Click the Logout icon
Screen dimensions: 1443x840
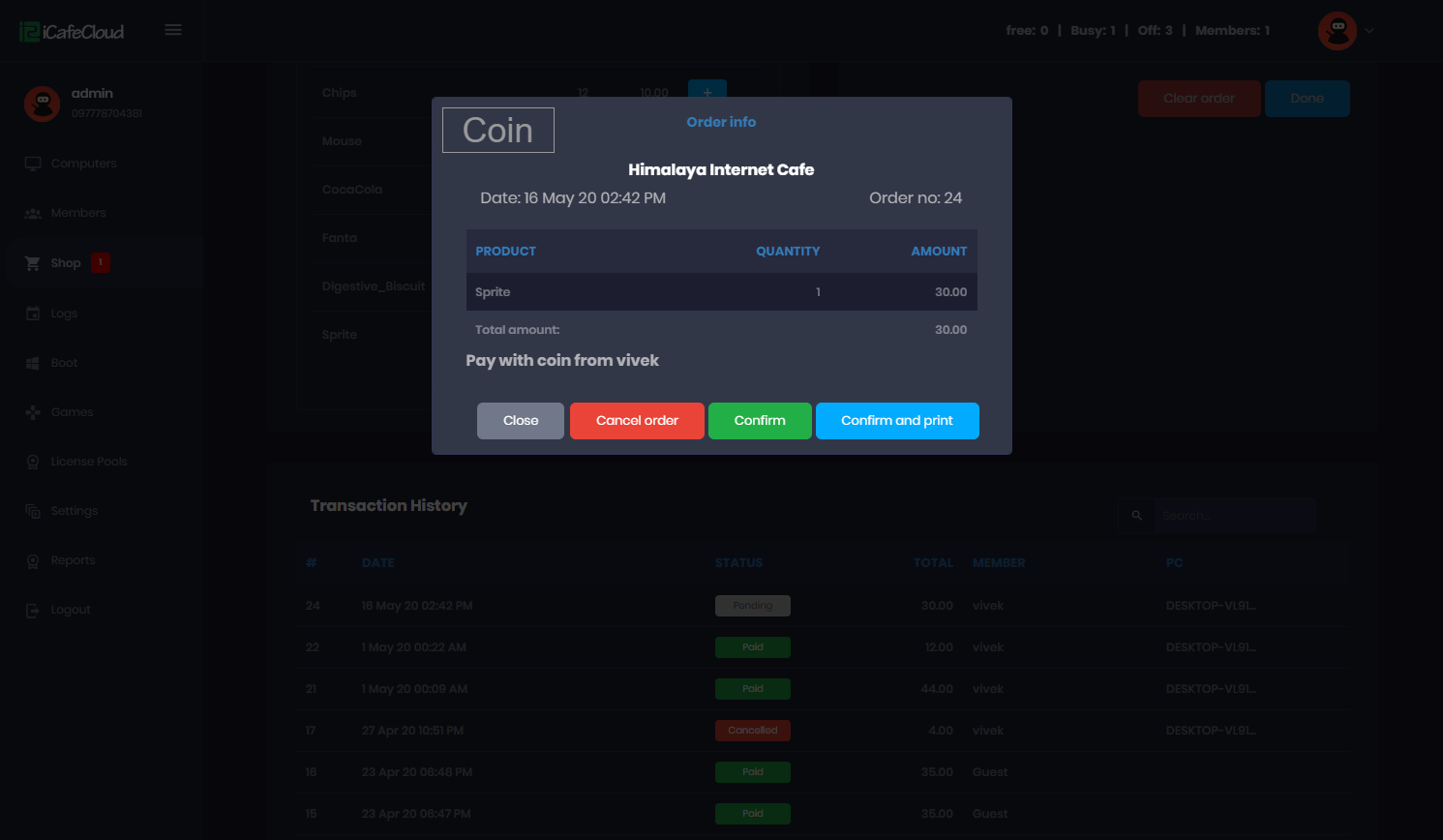pyautogui.click(x=33, y=611)
